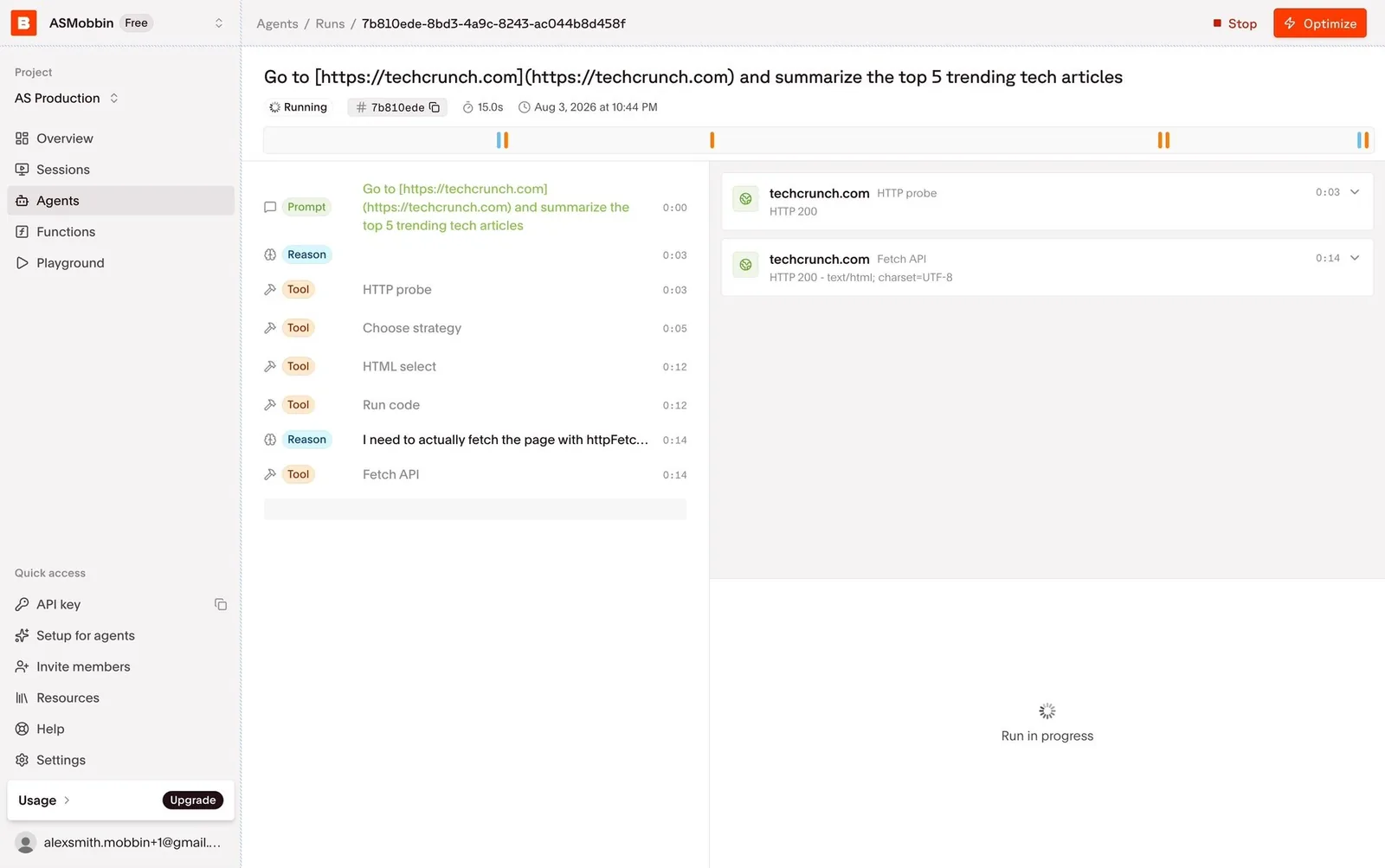Expand the techcrunch.com HTTP probe card

point(1355,192)
